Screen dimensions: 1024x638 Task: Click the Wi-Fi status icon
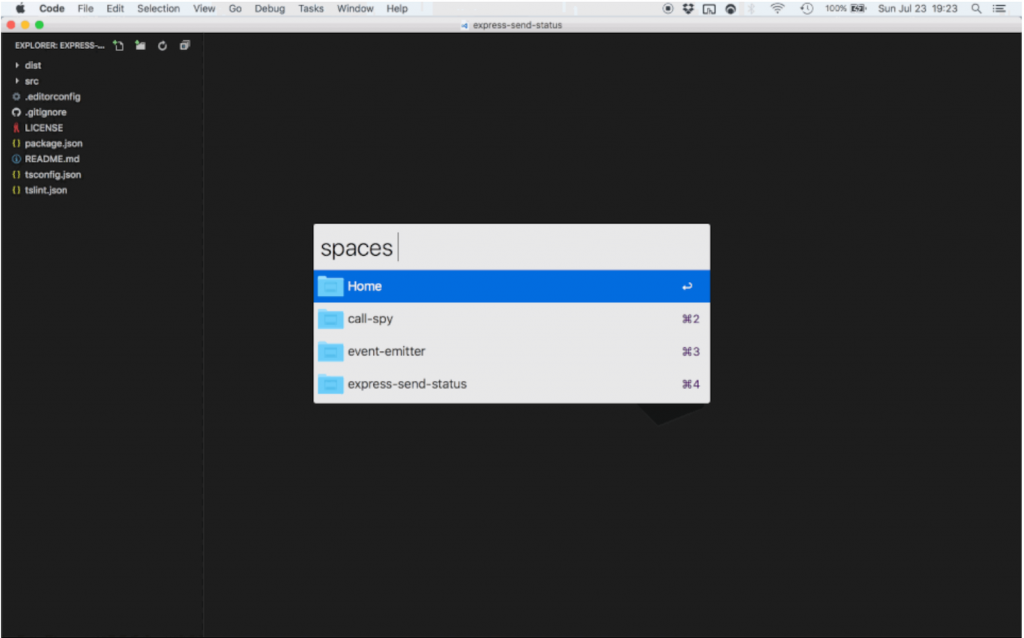[777, 8]
